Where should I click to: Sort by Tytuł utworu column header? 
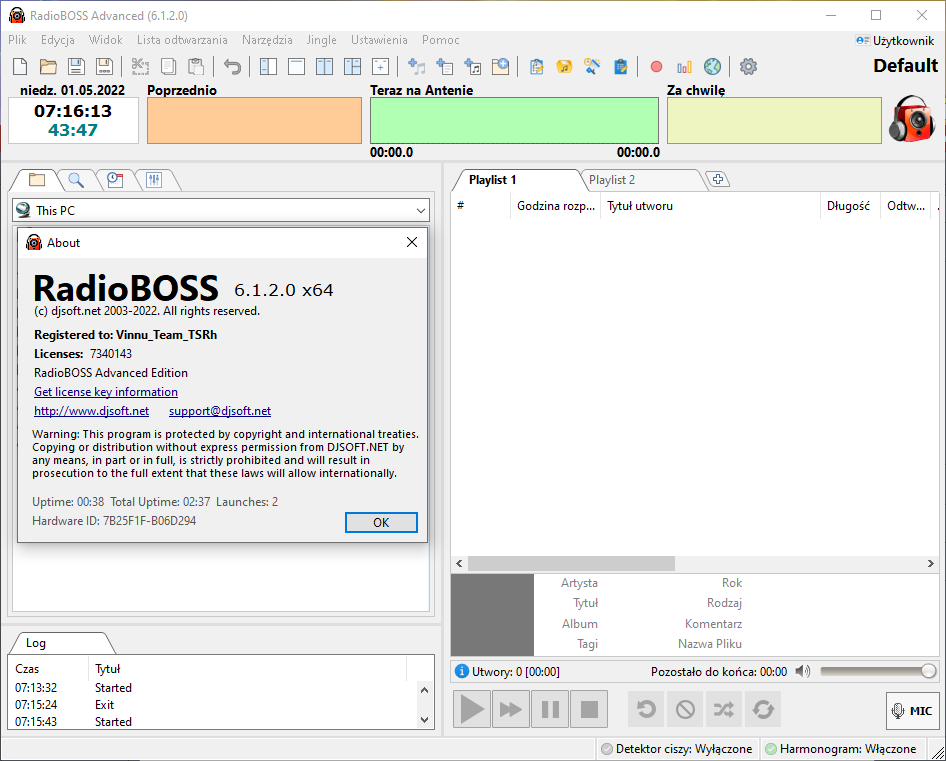pyautogui.click(x=710, y=206)
